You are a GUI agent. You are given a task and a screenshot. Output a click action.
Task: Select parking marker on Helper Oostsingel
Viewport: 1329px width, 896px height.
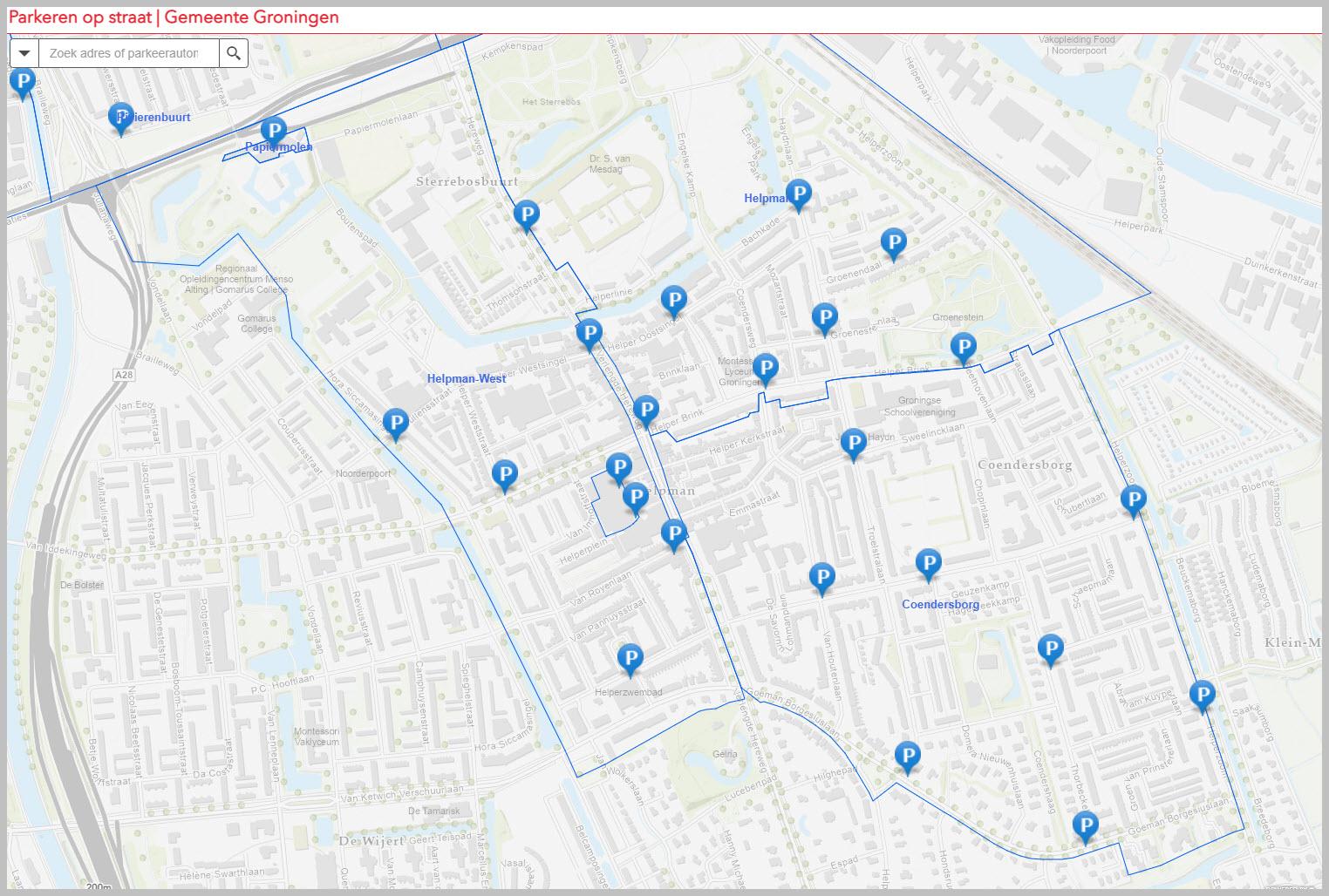[x=672, y=300]
